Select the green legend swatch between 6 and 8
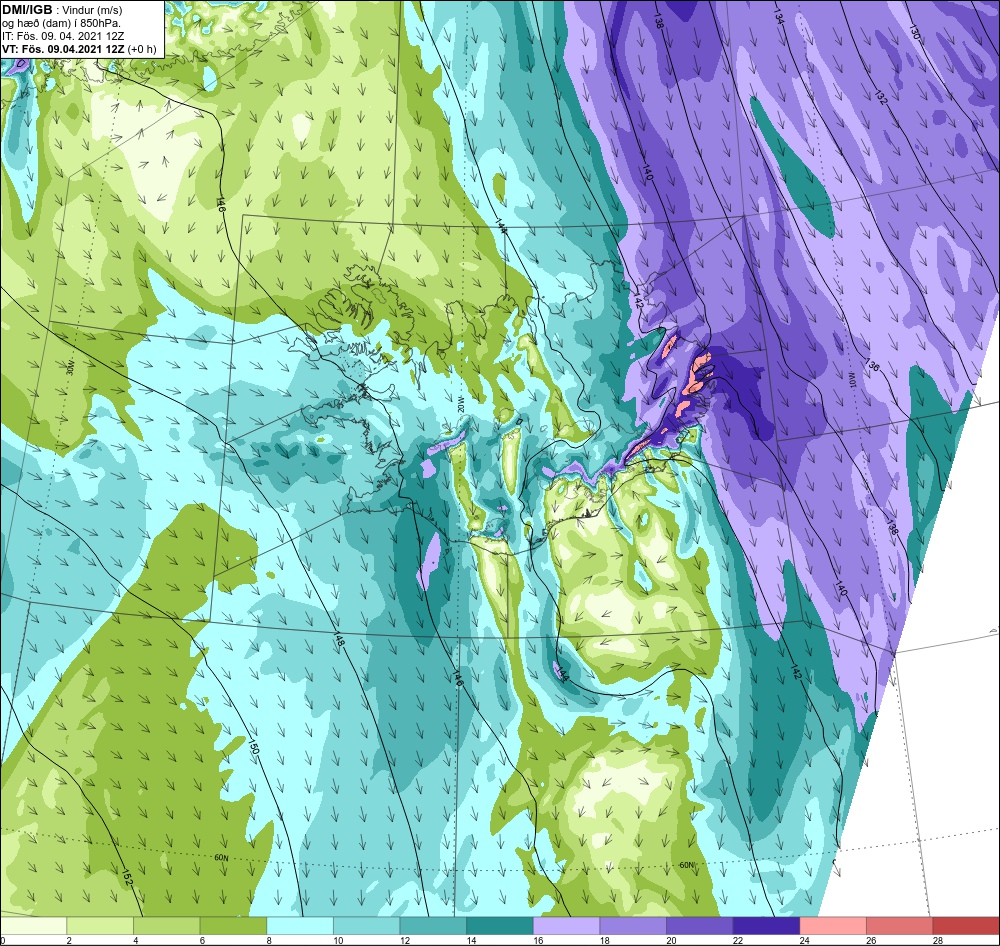Image resolution: width=1000 pixels, height=946 pixels. (x=233, y=926)
